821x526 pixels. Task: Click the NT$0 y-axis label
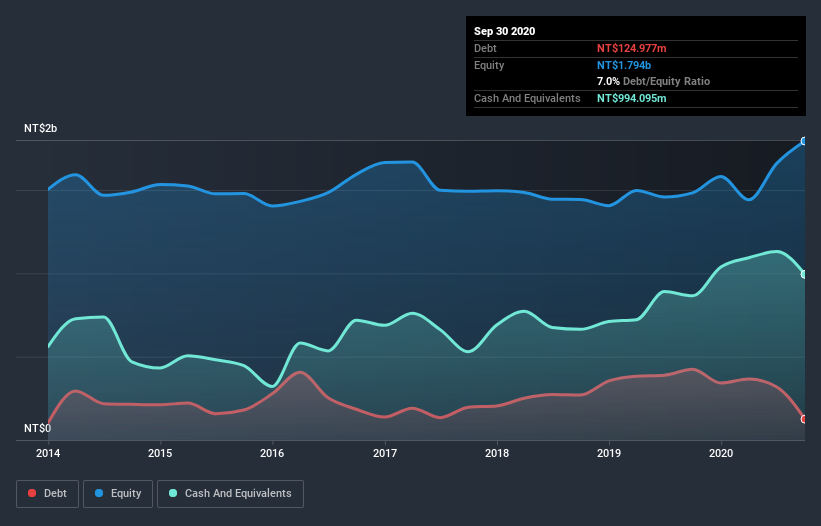[x=38, y=428]
